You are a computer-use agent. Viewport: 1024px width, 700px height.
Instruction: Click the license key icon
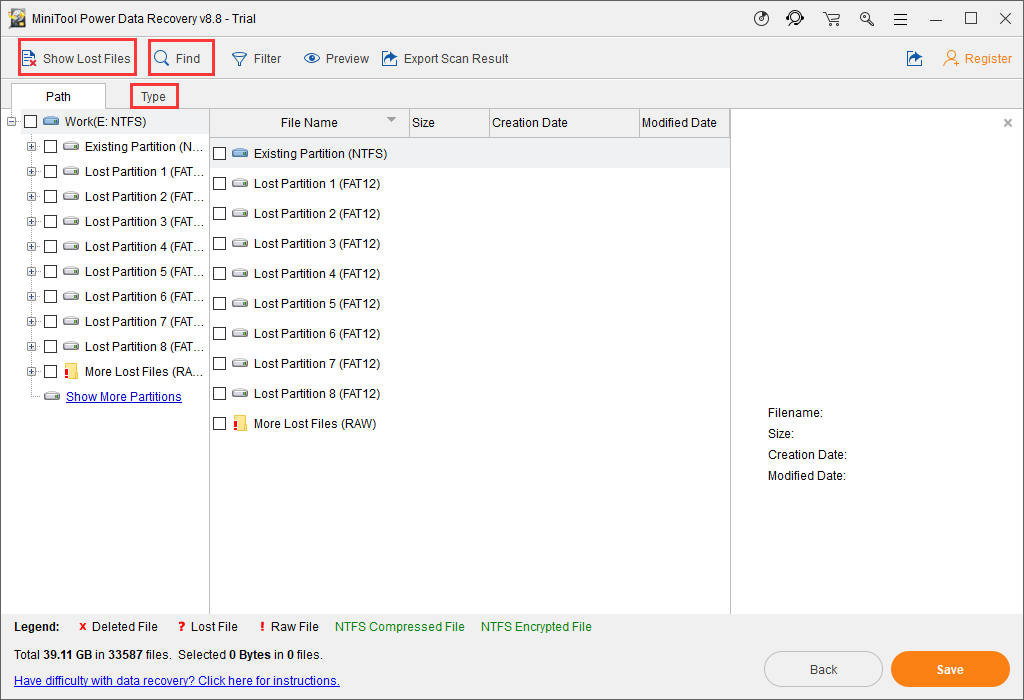click(866, 19)
